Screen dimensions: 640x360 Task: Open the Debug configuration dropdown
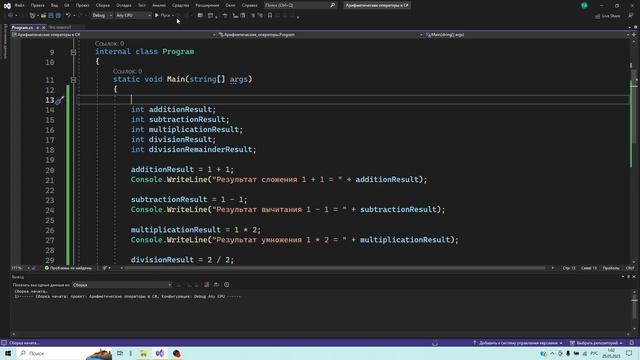pos(102,15)
